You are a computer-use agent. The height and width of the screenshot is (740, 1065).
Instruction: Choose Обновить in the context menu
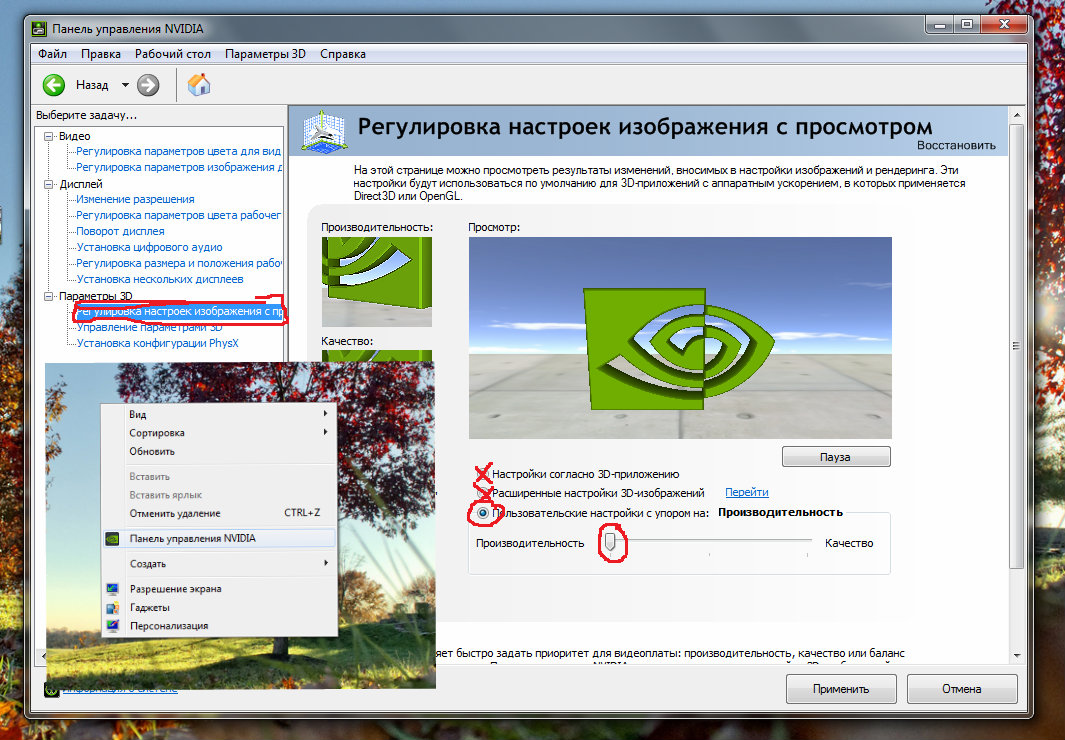tap(219, 451)
